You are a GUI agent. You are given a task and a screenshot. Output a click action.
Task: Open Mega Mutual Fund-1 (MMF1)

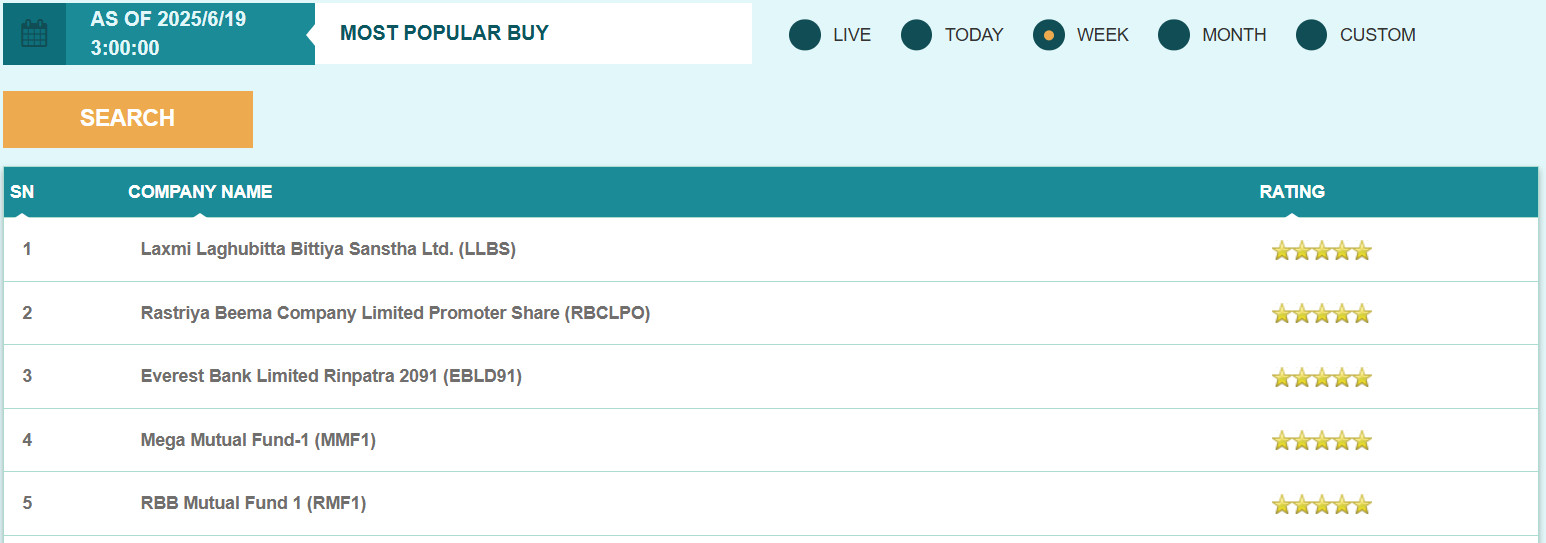(x=258, y=440)
